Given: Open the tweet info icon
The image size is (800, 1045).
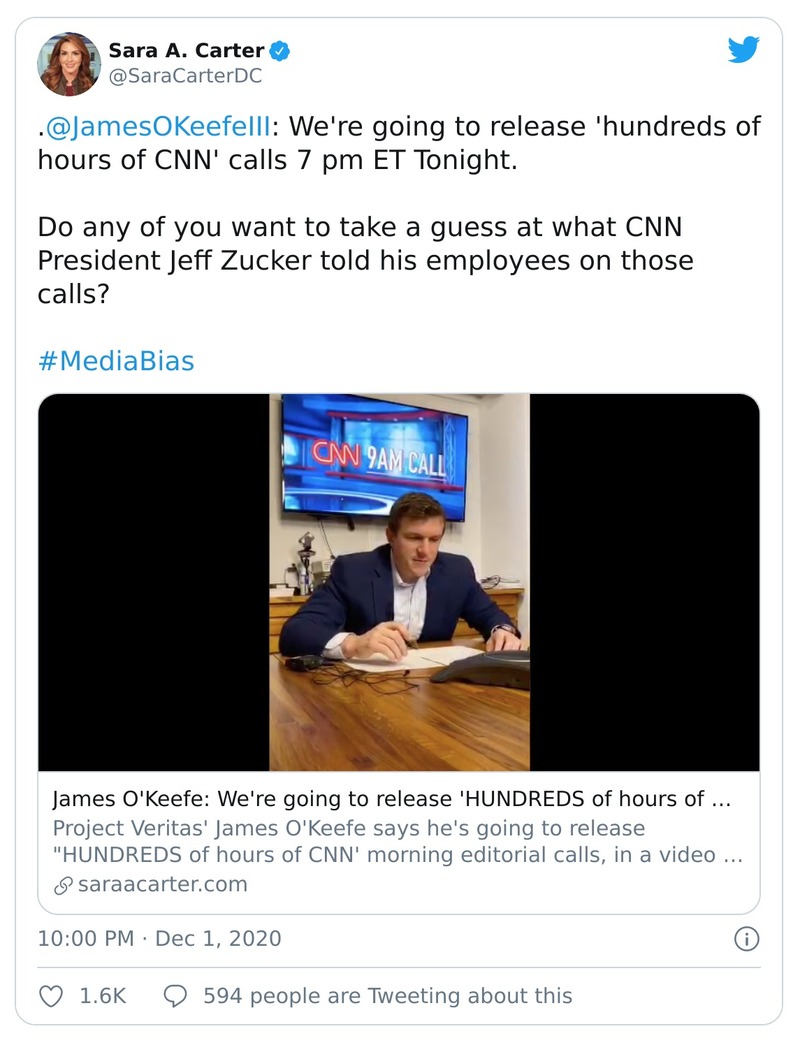Looking at the screenshot, I should [x=746, y=939].
